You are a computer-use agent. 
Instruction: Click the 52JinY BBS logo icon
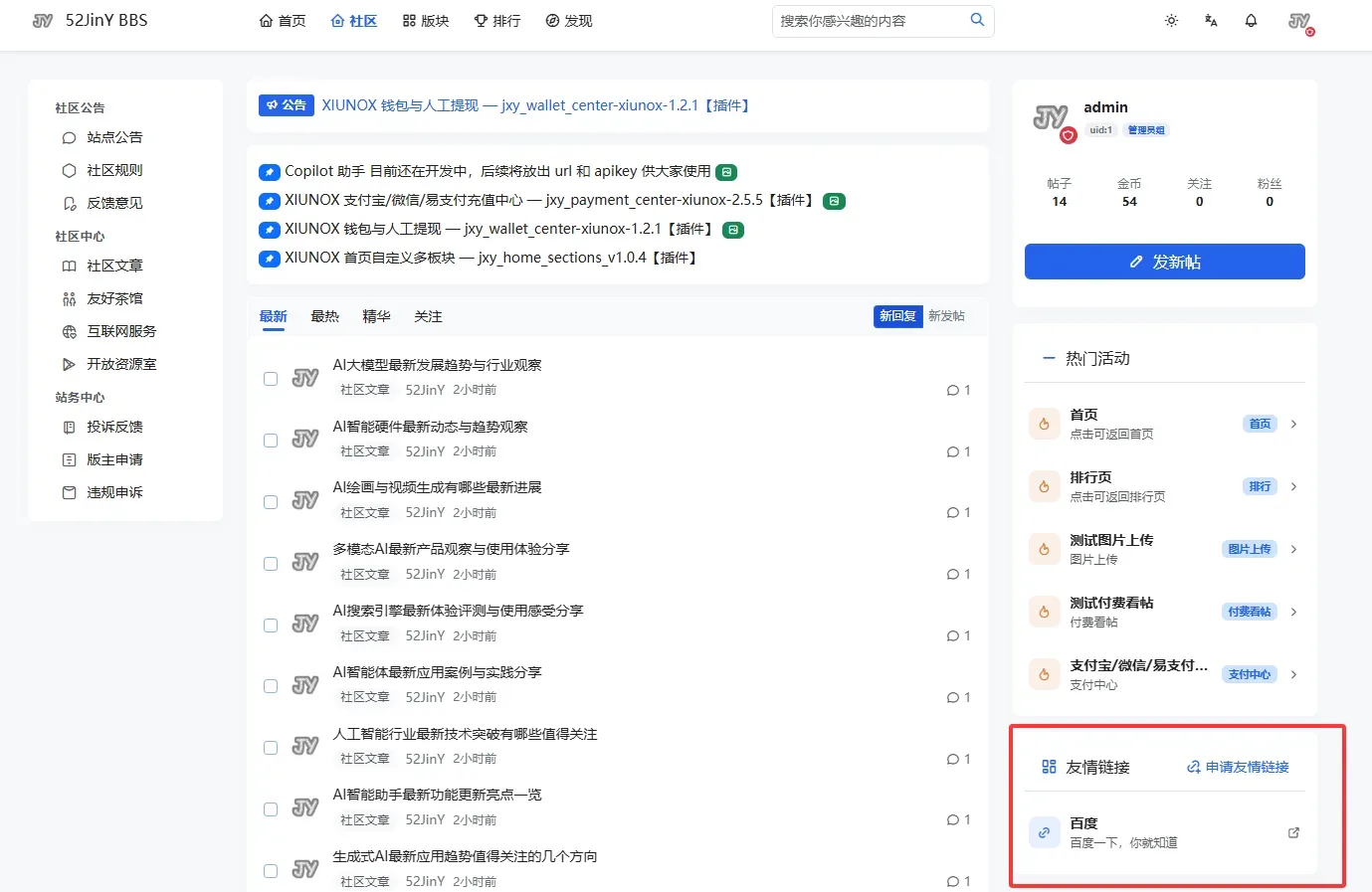click(x=43, y=21)
